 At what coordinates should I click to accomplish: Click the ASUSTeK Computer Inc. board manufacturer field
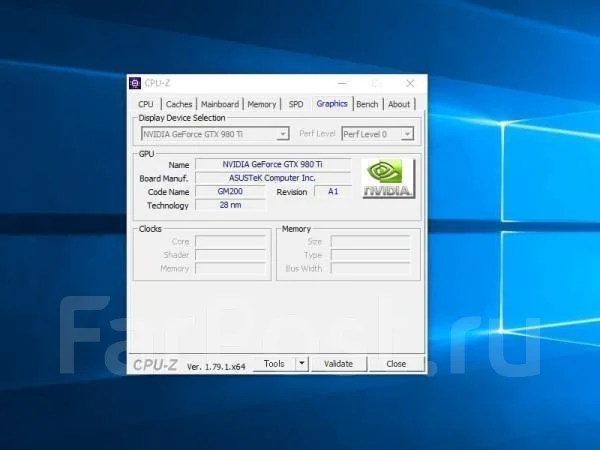pos(273,178)
